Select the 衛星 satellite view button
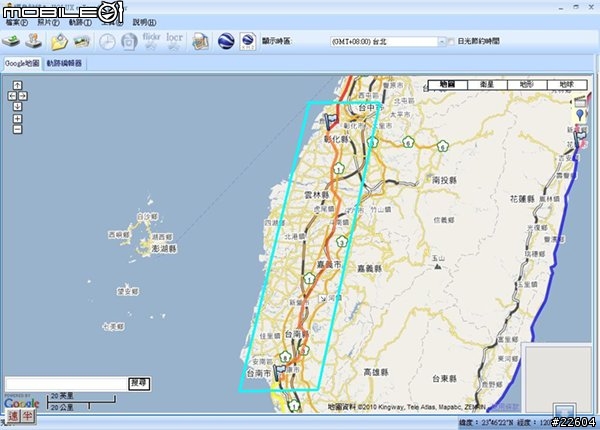Viewport: 600px width, 430px height. pyautogui.click(x=488, y=85)
